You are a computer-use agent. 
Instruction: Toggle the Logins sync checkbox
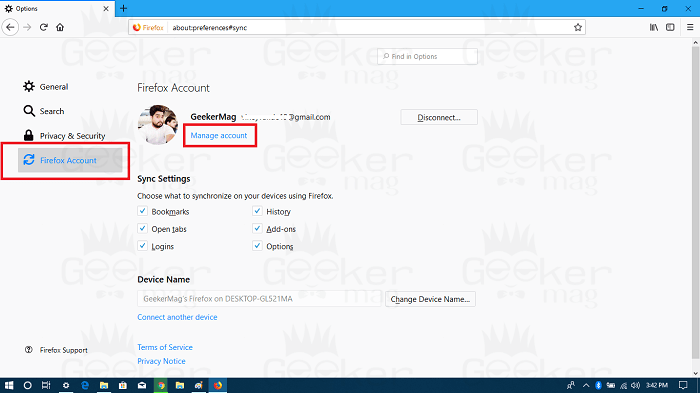click(142, 246)
